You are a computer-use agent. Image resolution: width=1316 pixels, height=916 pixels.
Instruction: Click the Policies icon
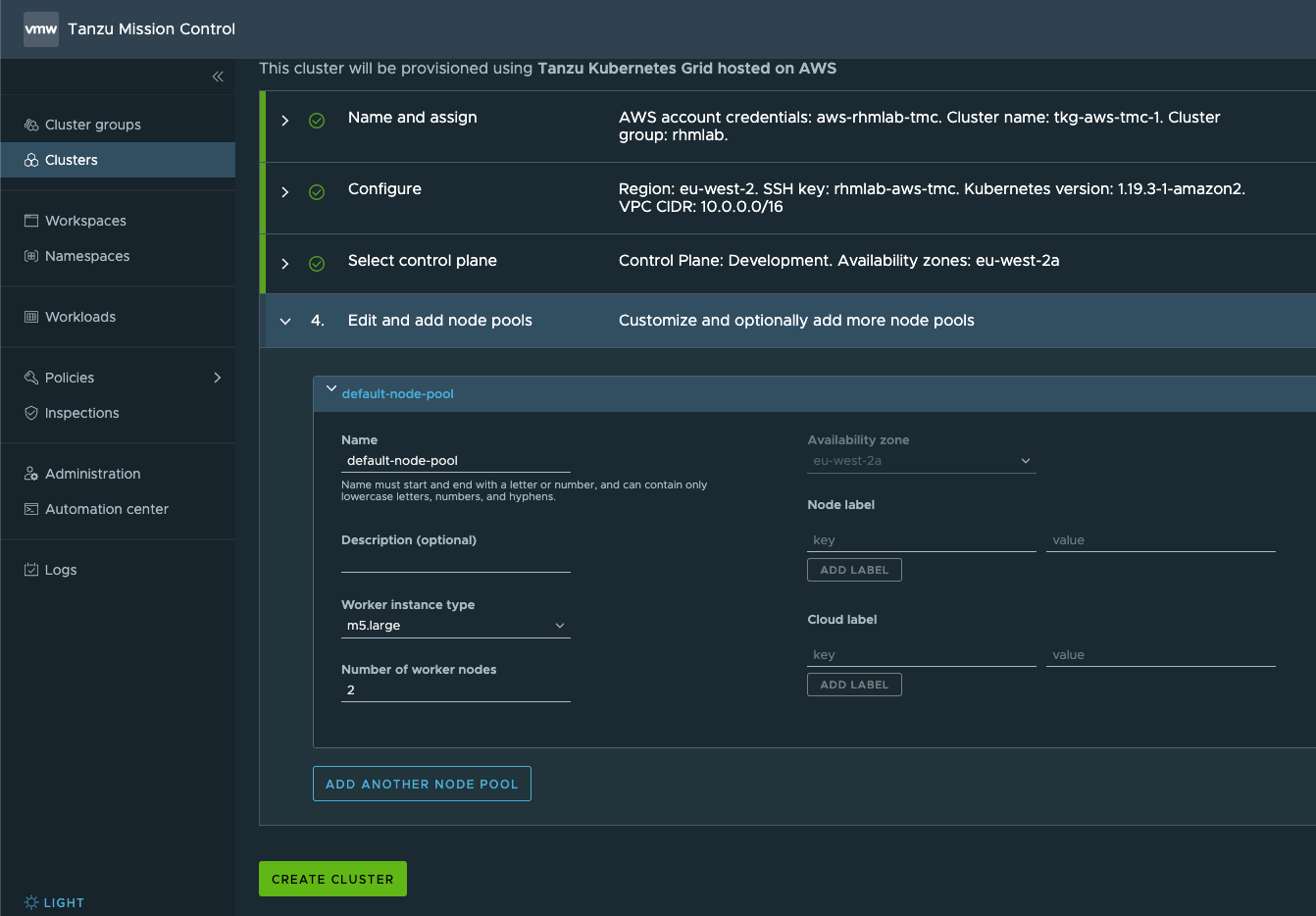31,378
